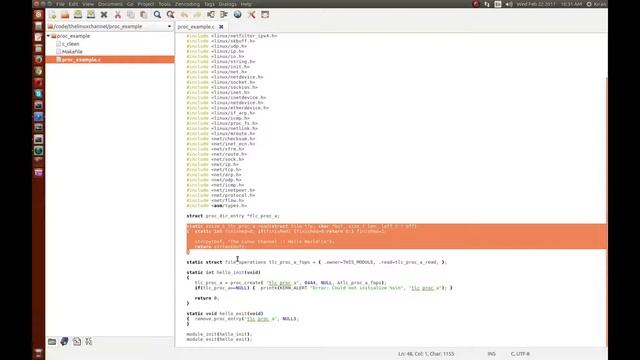Click the Unindent toolbar icon
The image size is (640, 360).
(211, 15)
